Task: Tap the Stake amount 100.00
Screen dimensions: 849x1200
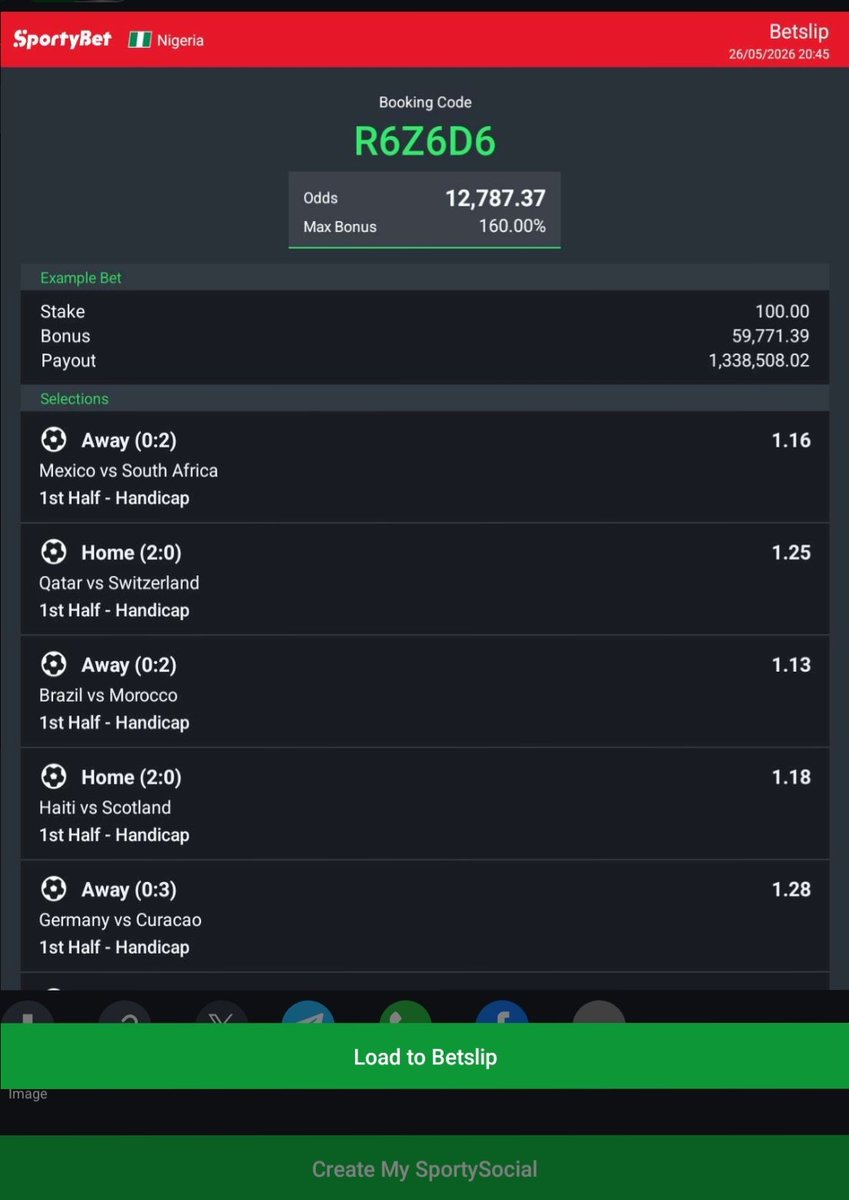Action: pos(782,312)
